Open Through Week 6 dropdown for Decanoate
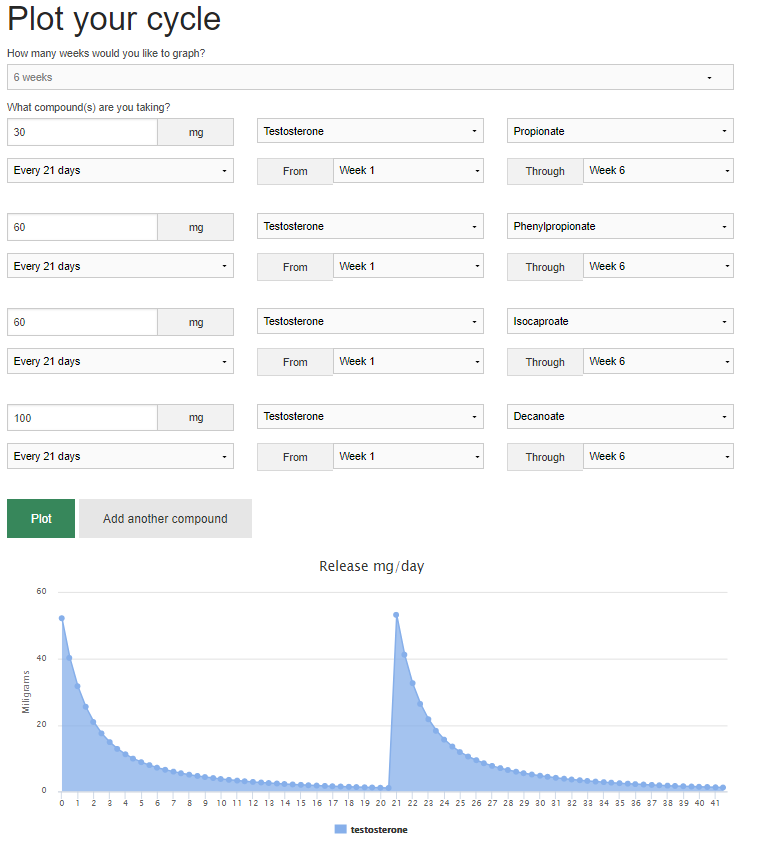The height and width of the screenshot is (842, 759). [658, 456]
